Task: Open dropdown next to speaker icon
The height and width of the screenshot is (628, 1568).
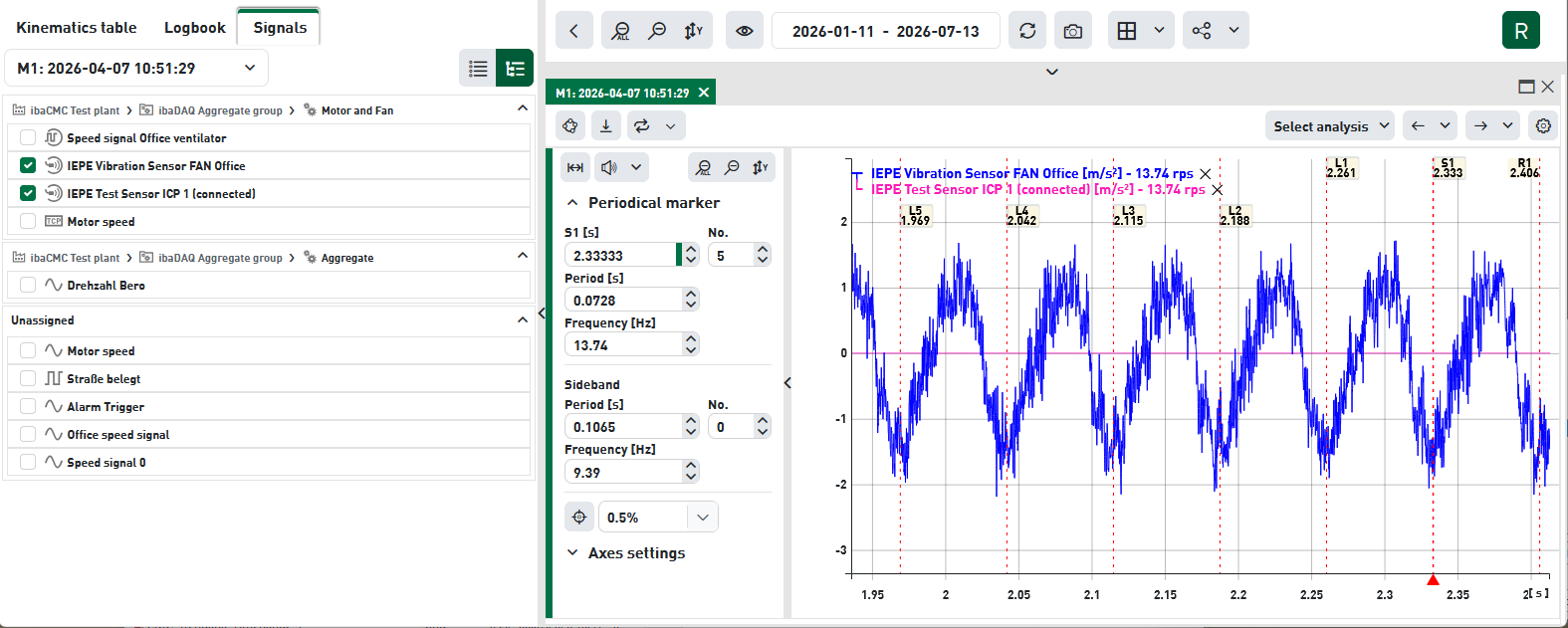Action: pyautogui.click(x=636, y=167)
